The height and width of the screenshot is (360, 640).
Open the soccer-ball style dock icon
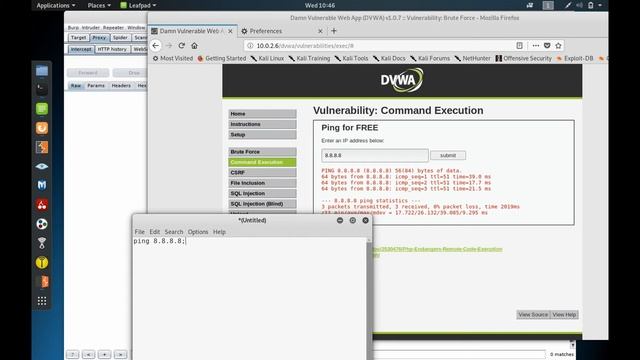click(x=42, y=224)
